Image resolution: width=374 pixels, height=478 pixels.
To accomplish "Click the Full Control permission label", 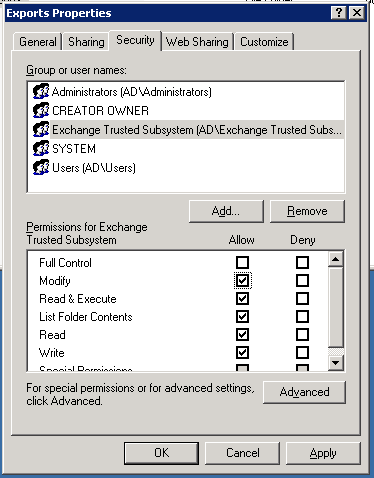I will (65, 263).
